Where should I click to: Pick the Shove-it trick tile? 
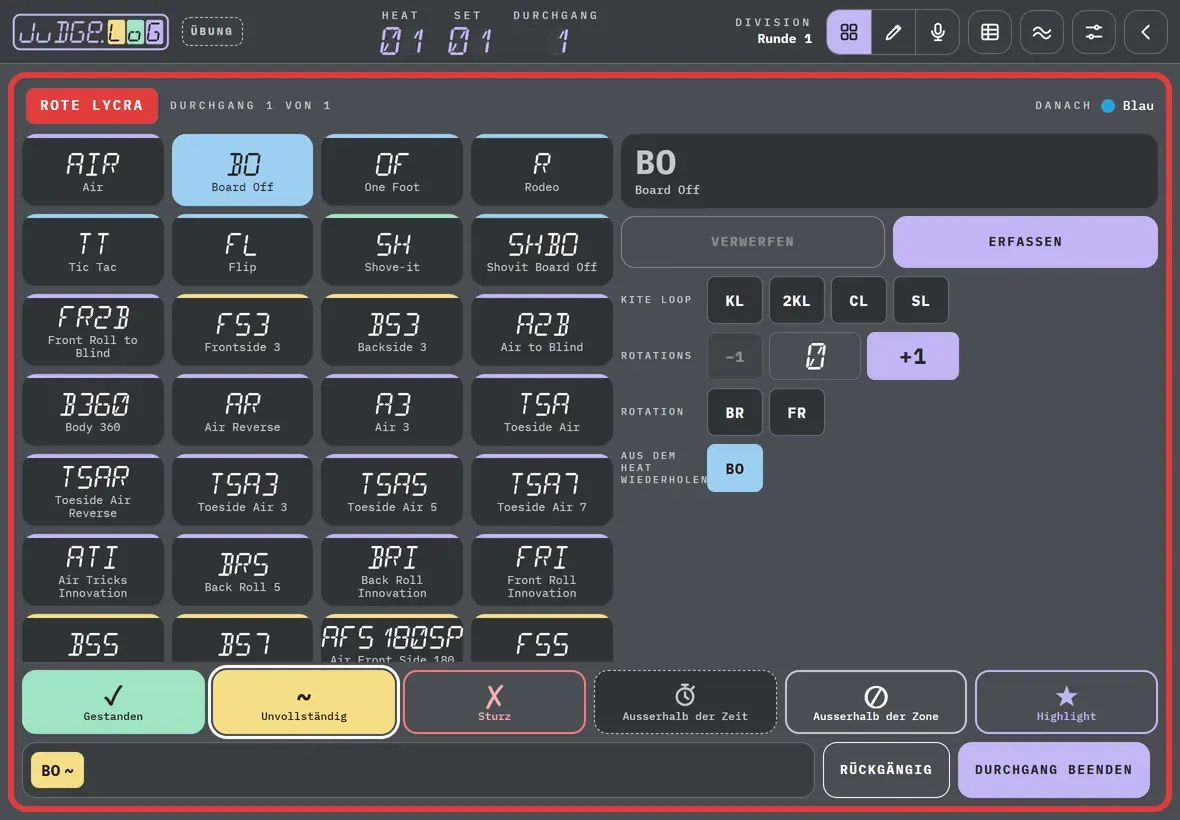click(x=392, y=251)
